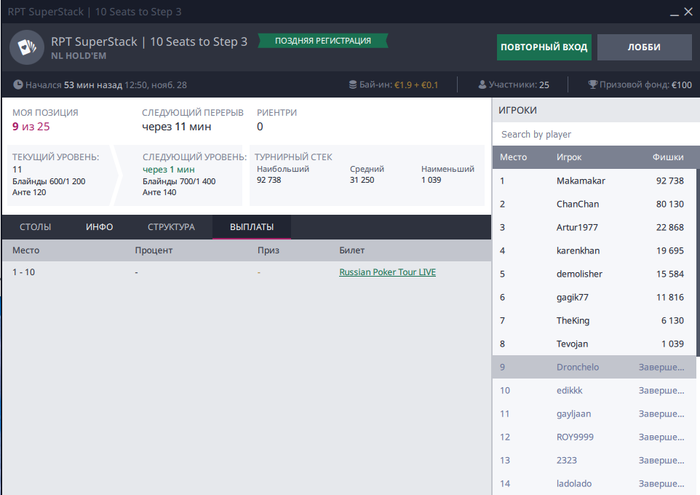This screenshot has width=700, height=495.
Task: Select player row TheKing
Action: coord(594,320)
